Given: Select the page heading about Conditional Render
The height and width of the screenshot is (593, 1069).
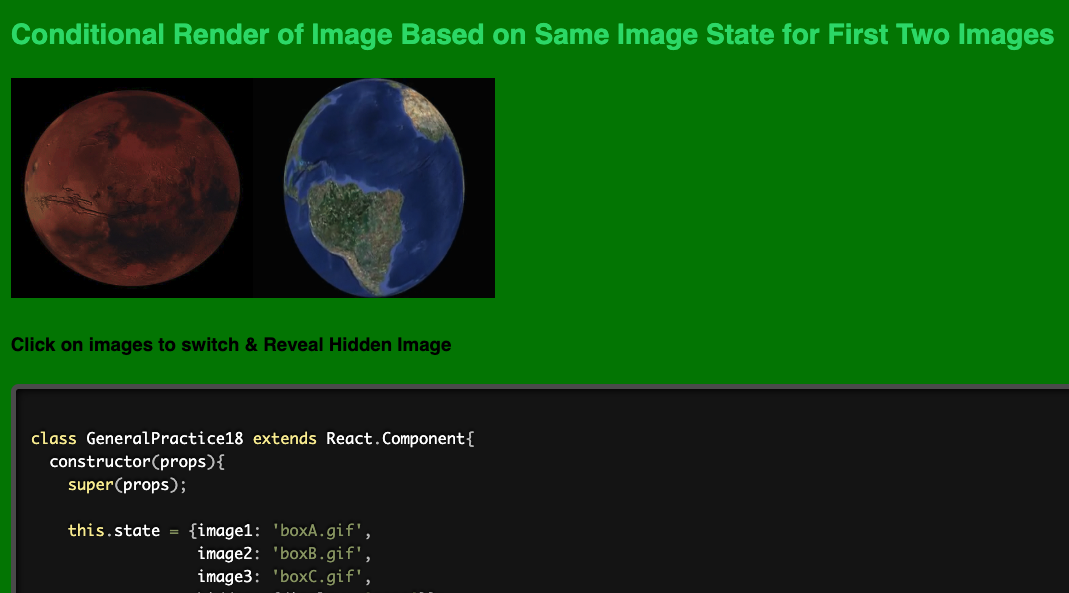Looking at the screenshot, I should (x=532, y=35).
